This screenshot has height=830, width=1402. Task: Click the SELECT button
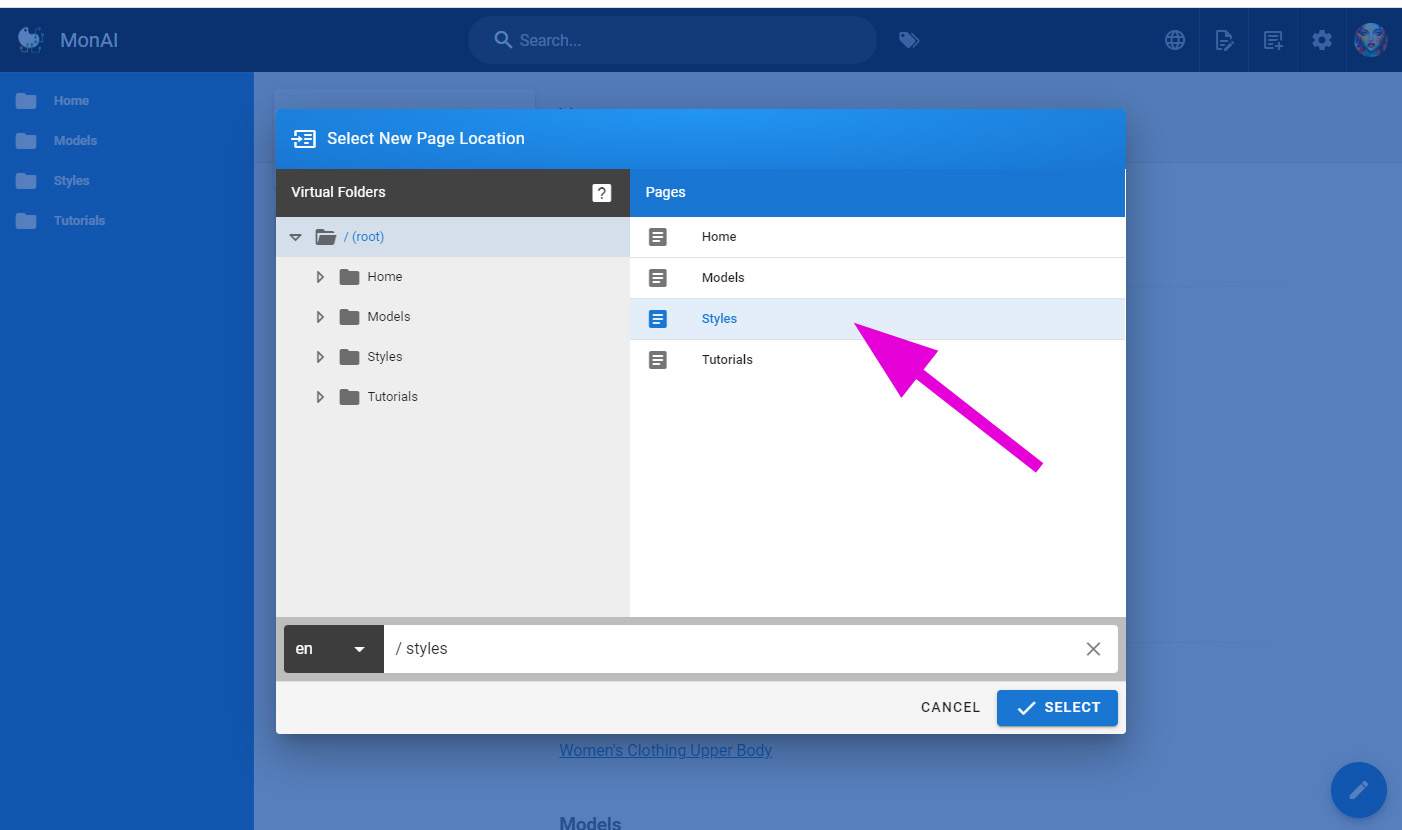coord(1057,707)
